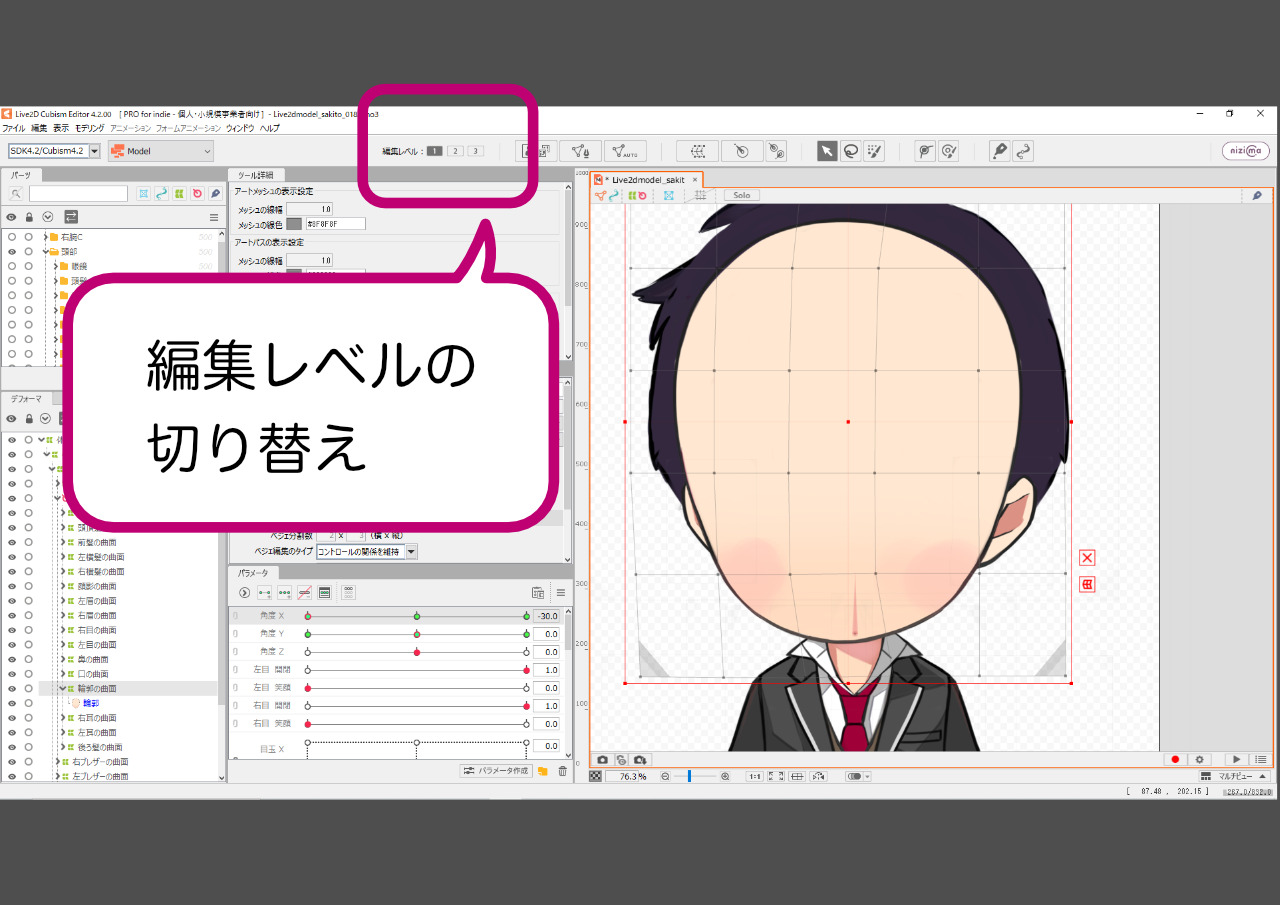Click the trash icon in Parameter panel
Screen dimensions: 1280x905
click(x=562, y=771)
